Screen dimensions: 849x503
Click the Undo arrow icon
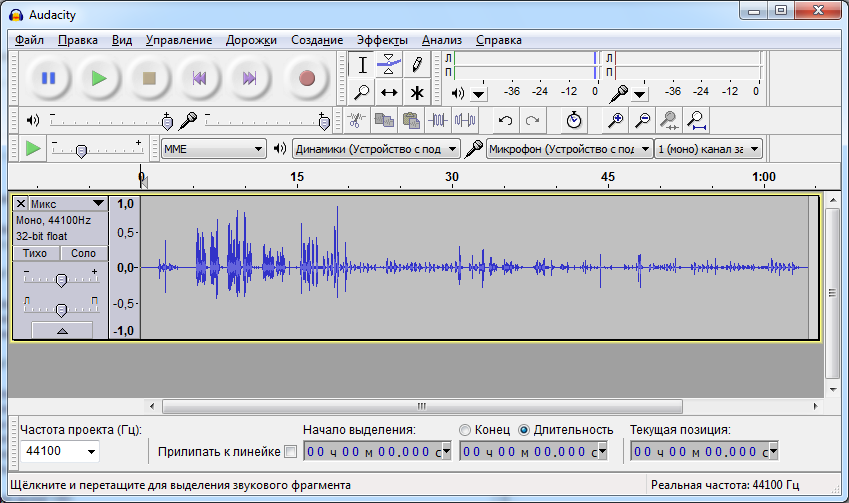tap(506, 120)
